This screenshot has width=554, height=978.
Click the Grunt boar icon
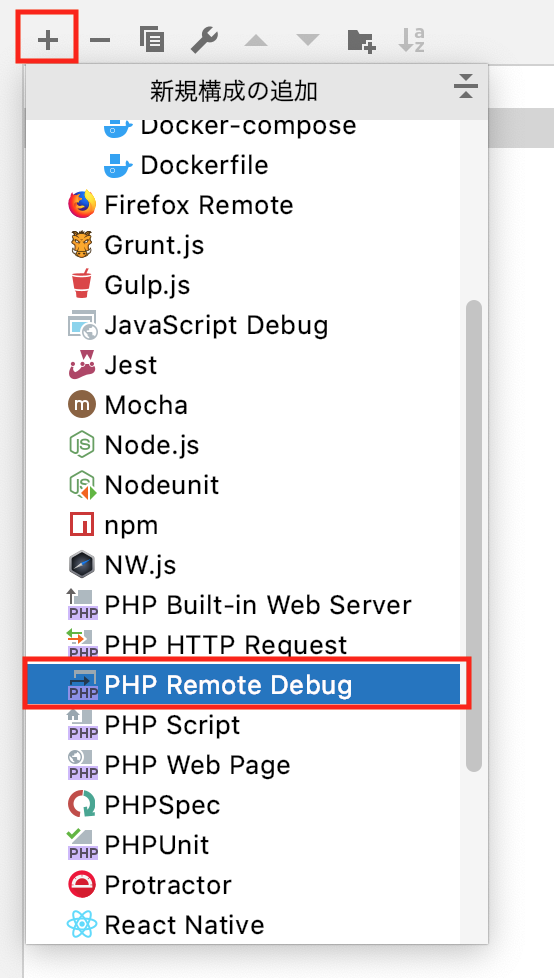pyautogui.click(x=82, y=244)
